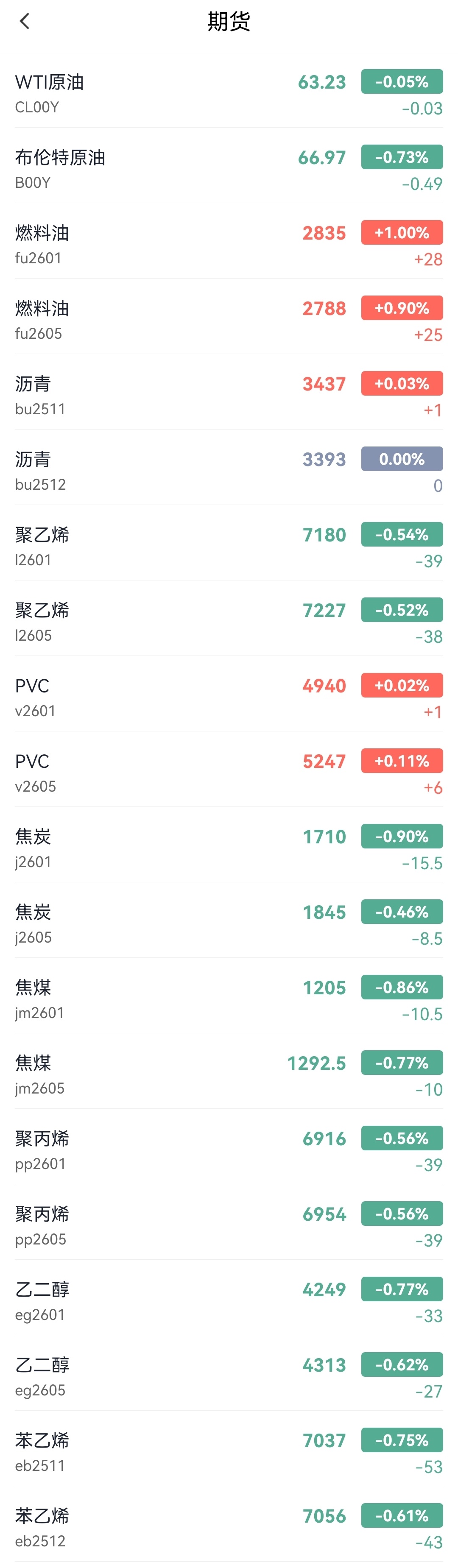The width and height of the screenshot is (458, 1568).
Task: Click the 1292.5 price for jm2605
Action: [316, 1063]
